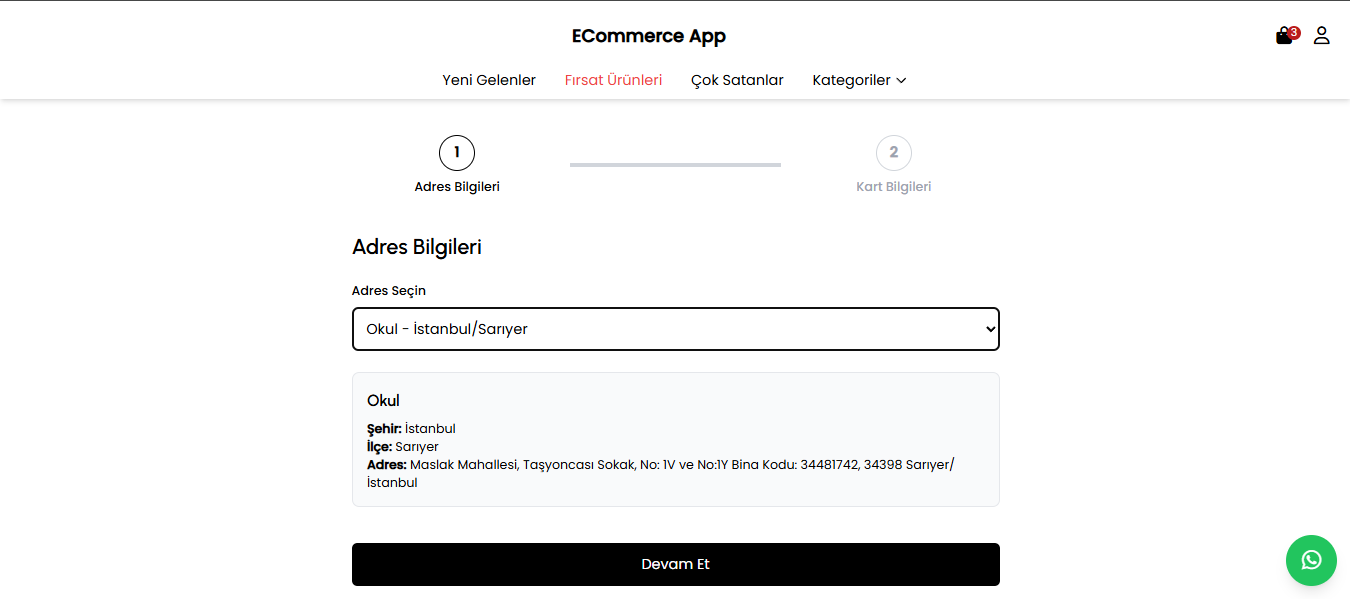Click the account profile icon
Screen dimensions: 1350x599
pos(1322,35)
